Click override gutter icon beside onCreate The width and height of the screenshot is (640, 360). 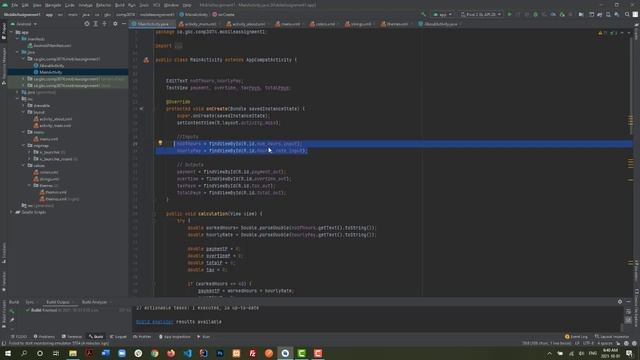[141, 109]
